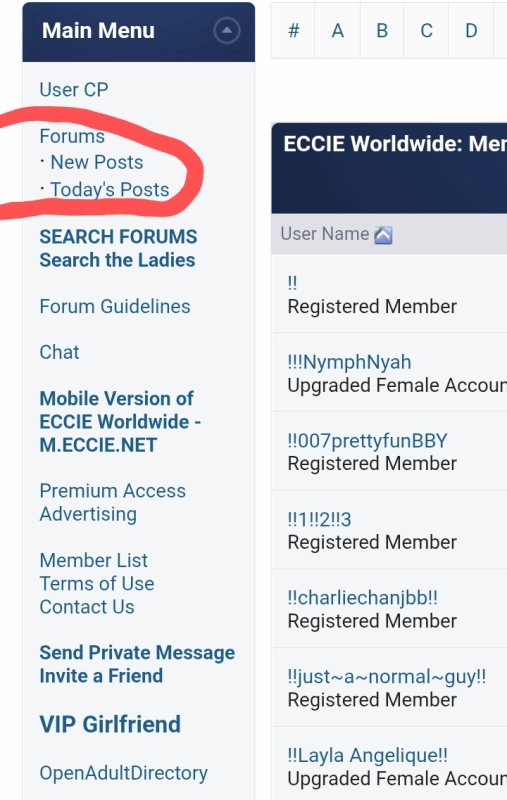Filter member list by letter A
This screenshot has height=800, width=507.
coord(338,31)
